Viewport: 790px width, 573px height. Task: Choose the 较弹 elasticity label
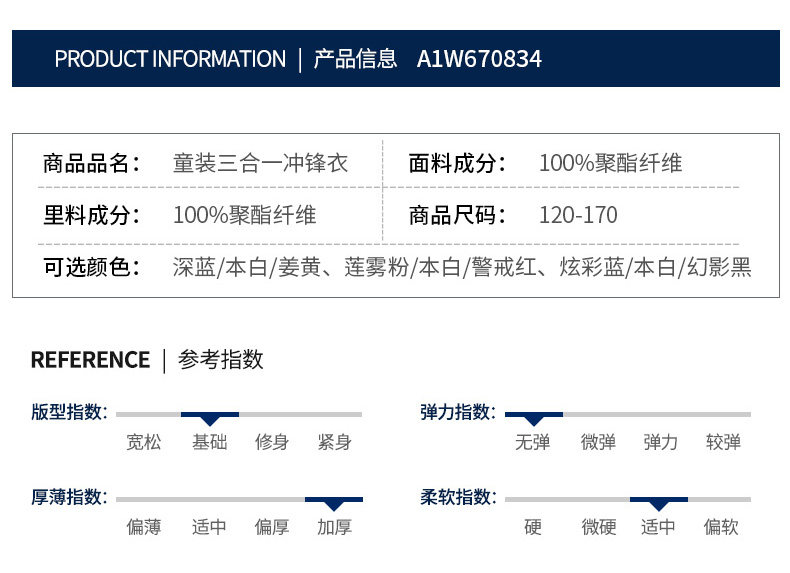[x=722, y=442]
